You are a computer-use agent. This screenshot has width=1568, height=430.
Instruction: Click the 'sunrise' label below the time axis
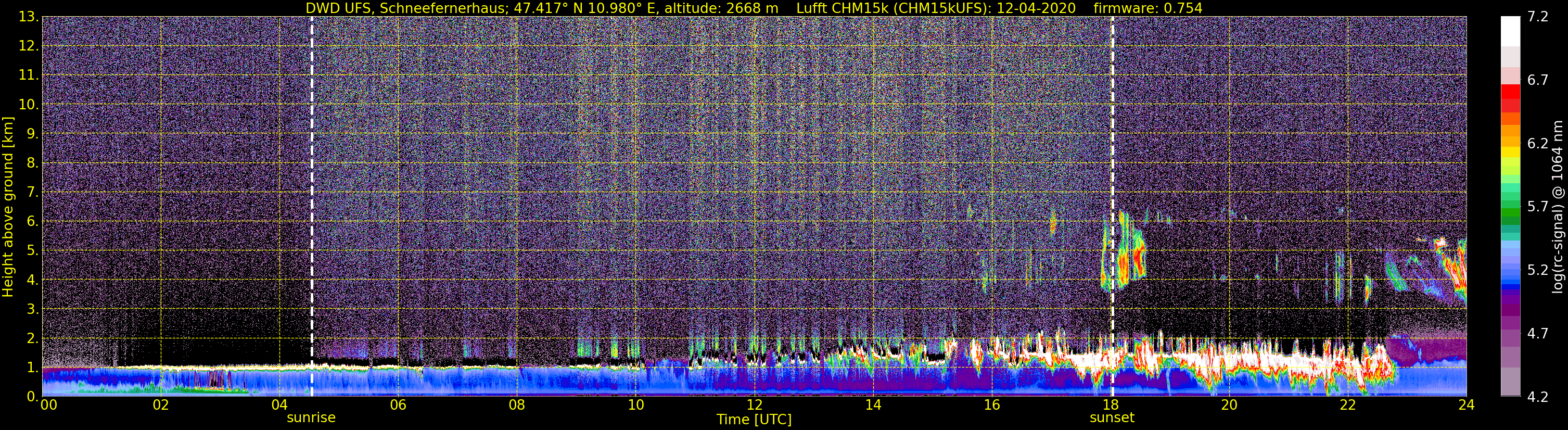click(311, 418)
